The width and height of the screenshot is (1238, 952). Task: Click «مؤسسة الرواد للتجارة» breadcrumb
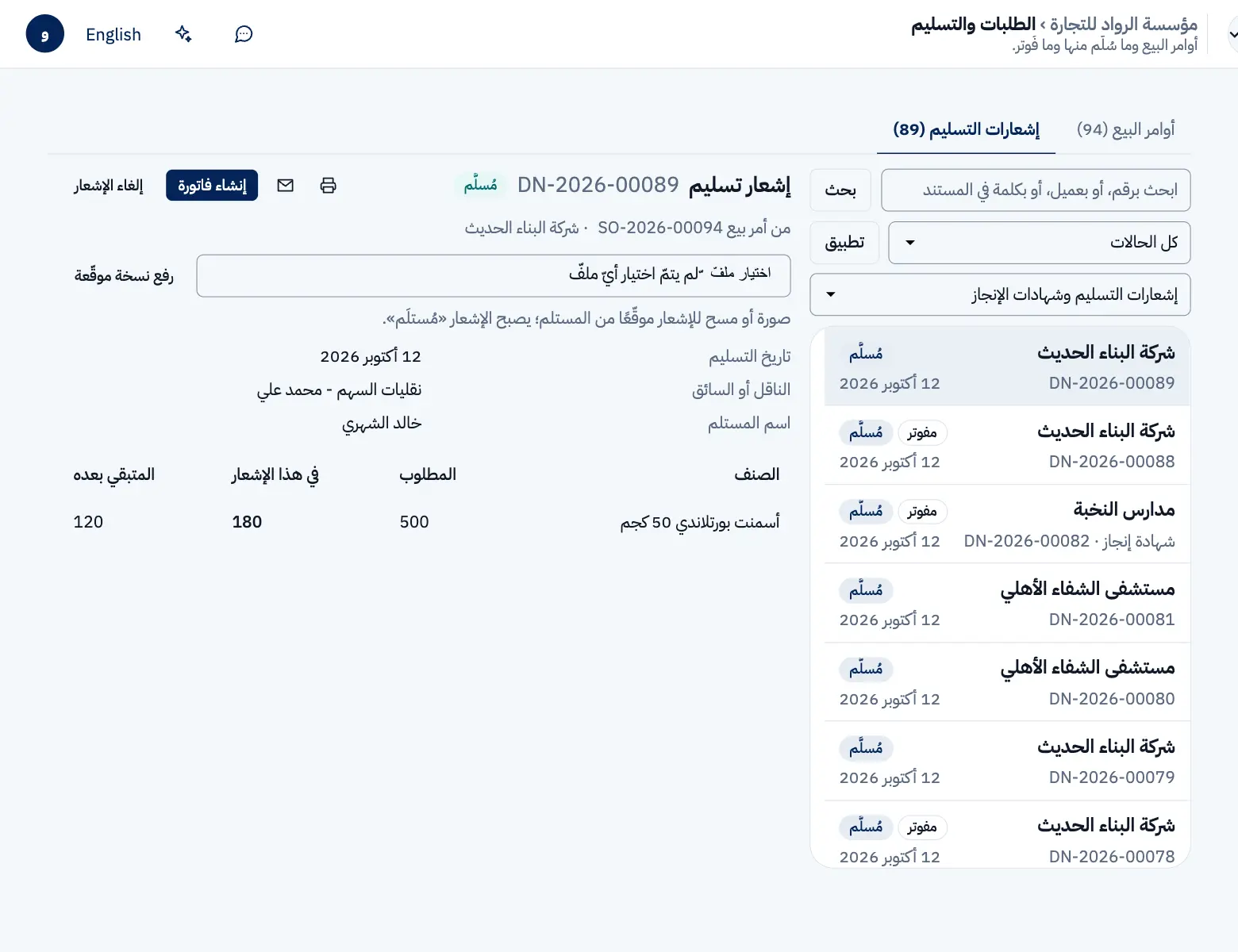pyautogui.click(x=1123, y=25)
